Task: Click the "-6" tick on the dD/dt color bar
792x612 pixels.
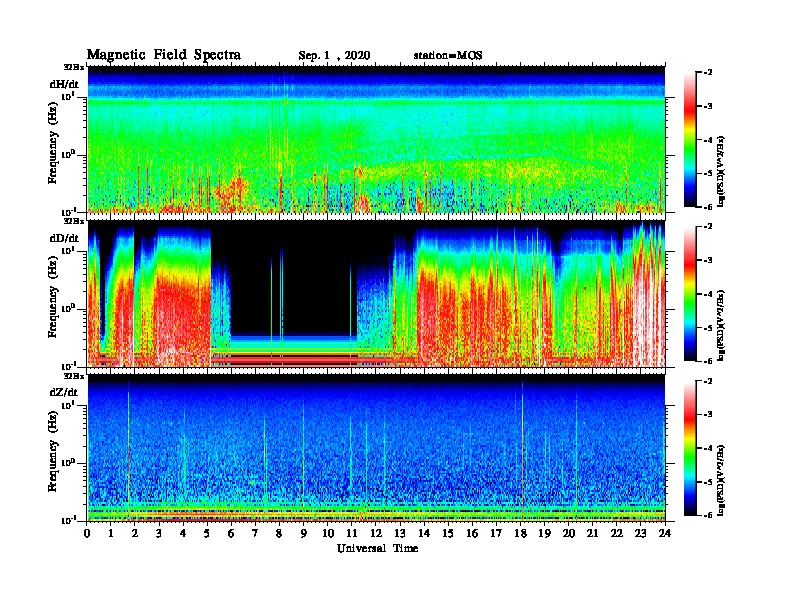Action: [708, 360]
